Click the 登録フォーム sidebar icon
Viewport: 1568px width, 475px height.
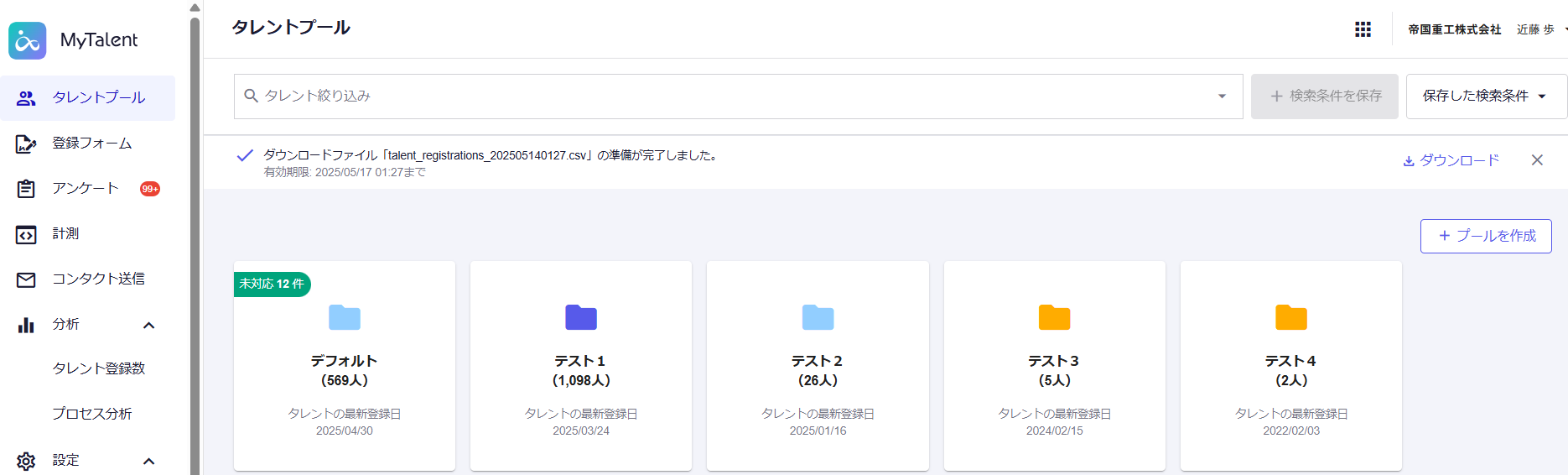26,144
